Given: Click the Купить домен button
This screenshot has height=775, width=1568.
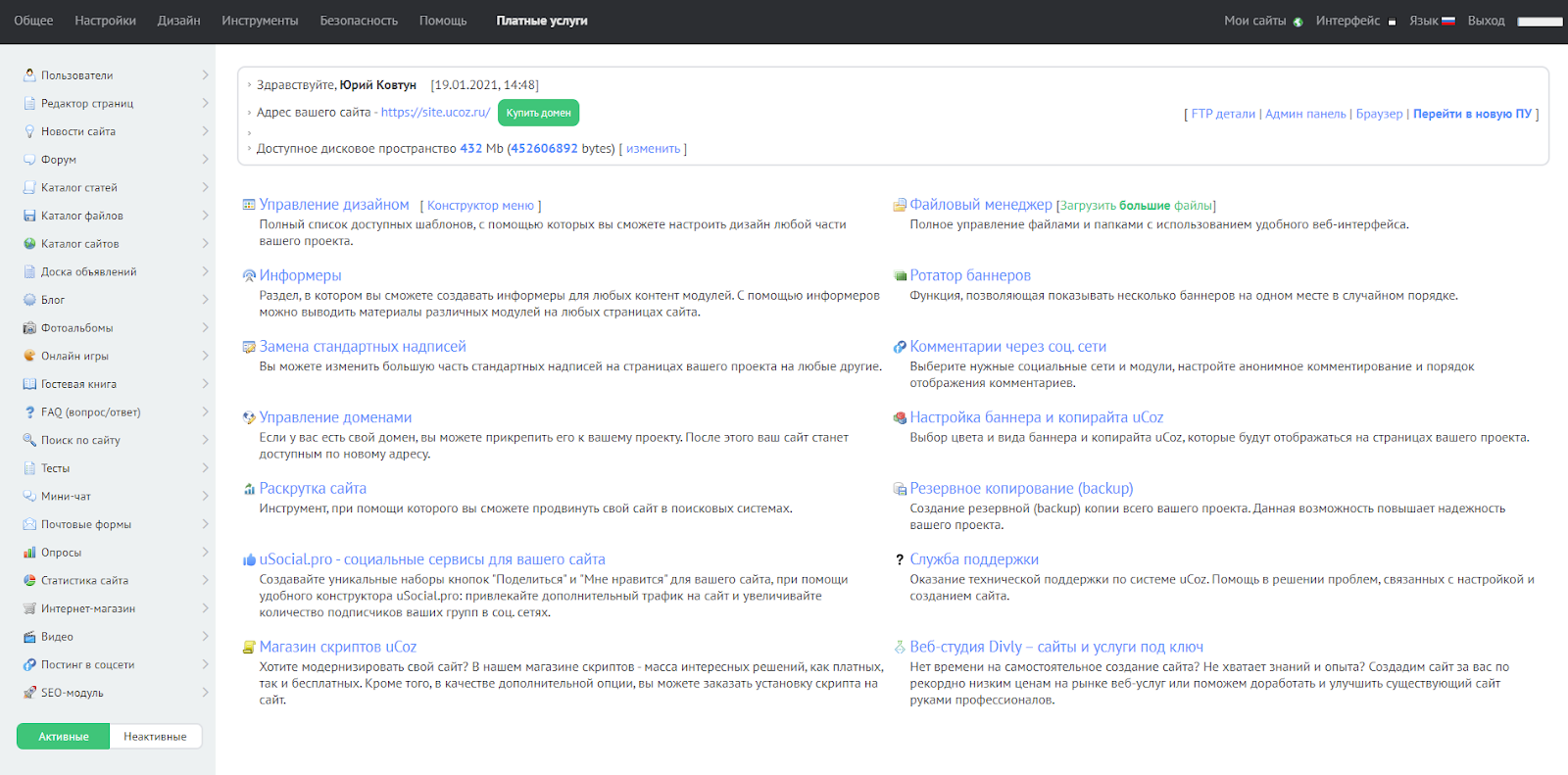Looking at the screenshot, I should [538, 113].
